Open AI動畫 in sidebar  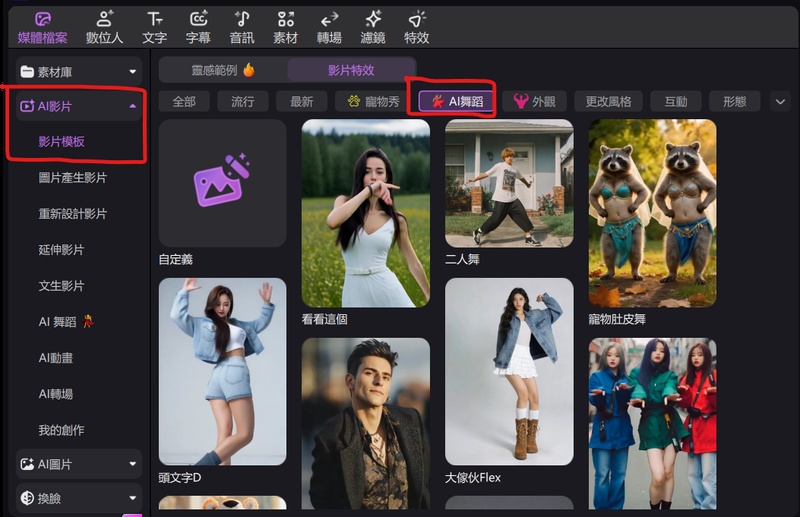[x=56, y=358]
